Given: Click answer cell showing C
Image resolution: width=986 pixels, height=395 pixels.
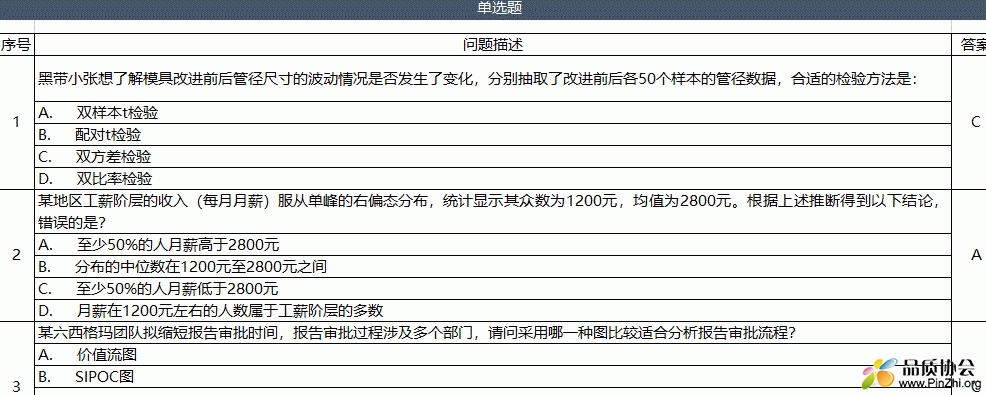Looking at the screenshot, I should tap(969, 122).
